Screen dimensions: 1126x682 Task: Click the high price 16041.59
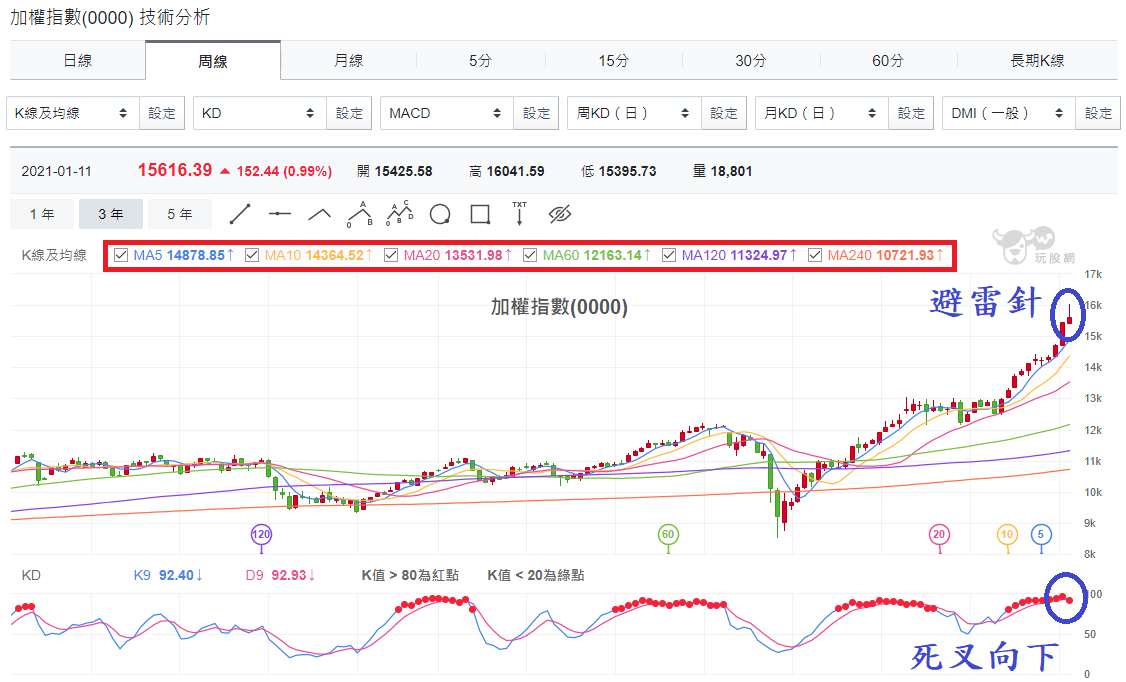[x=516, y=172]
